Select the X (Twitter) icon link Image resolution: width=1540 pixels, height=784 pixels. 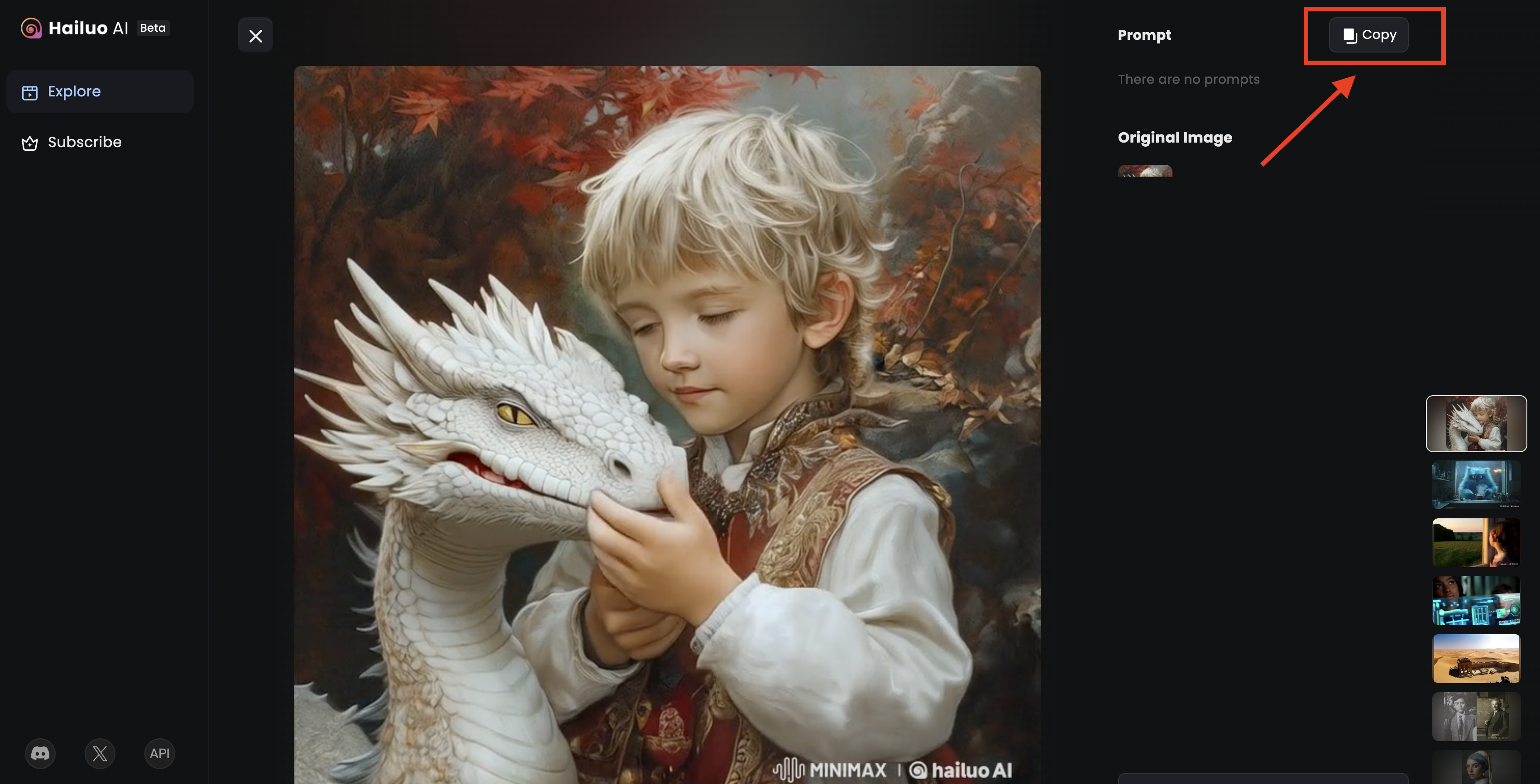pos(99,753)
